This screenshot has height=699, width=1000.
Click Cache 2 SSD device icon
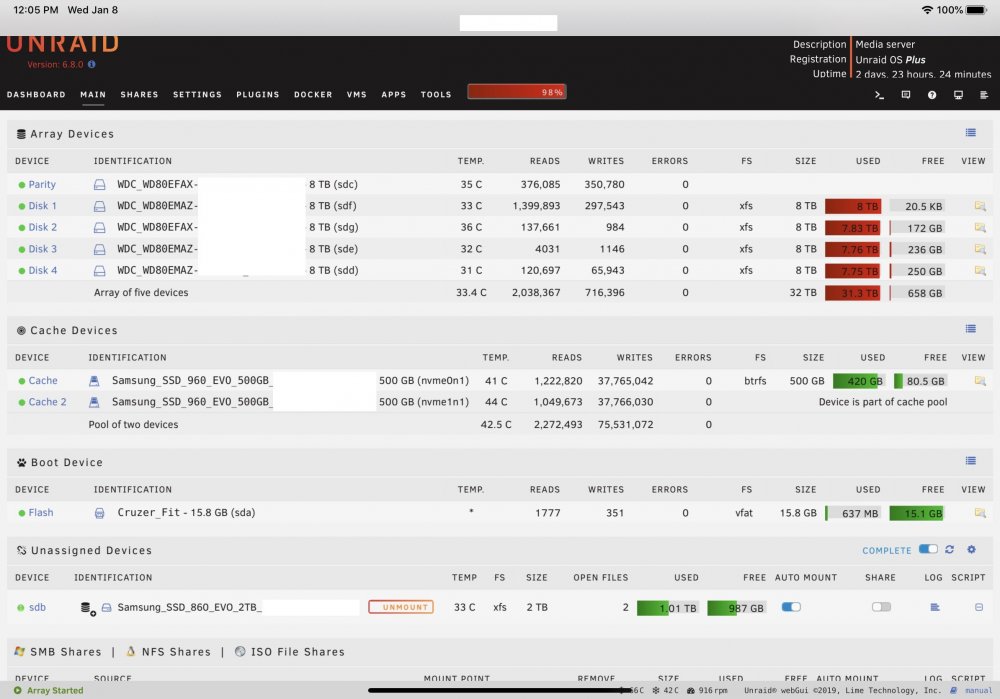tap(94, 402)
